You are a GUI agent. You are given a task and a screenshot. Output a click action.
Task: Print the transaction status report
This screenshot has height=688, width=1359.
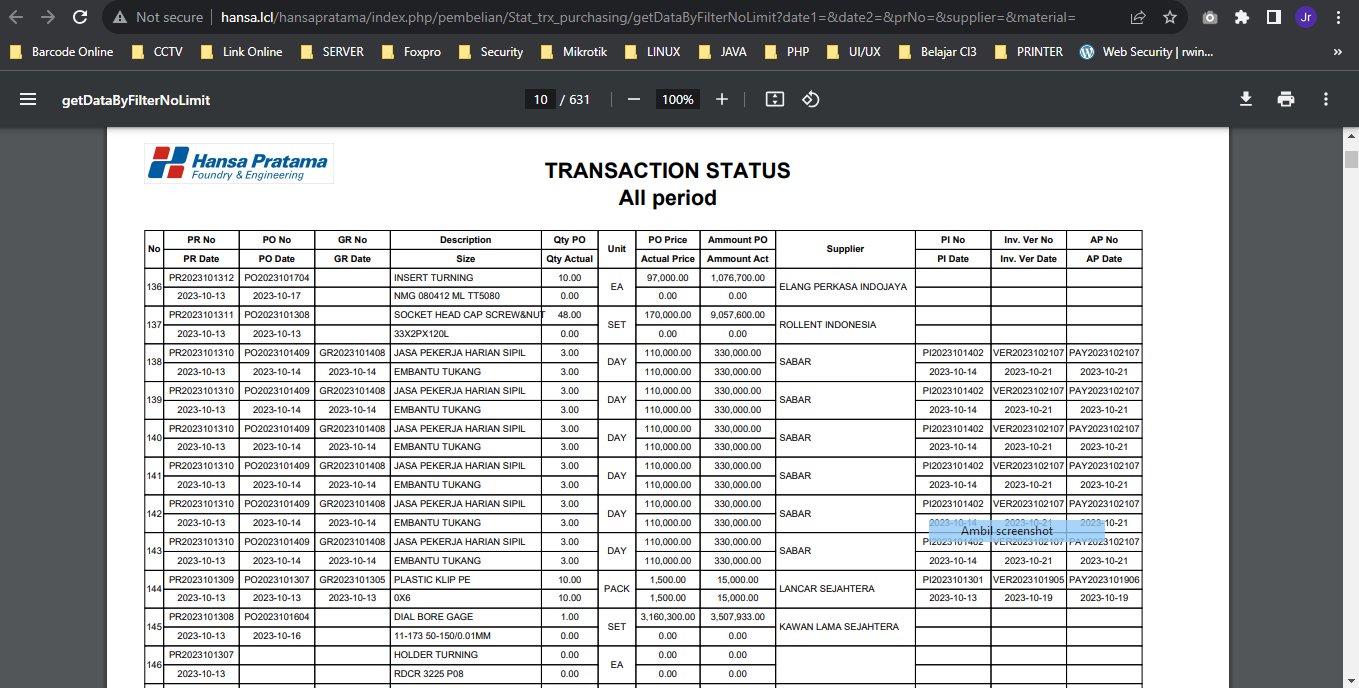(1286, 99)
